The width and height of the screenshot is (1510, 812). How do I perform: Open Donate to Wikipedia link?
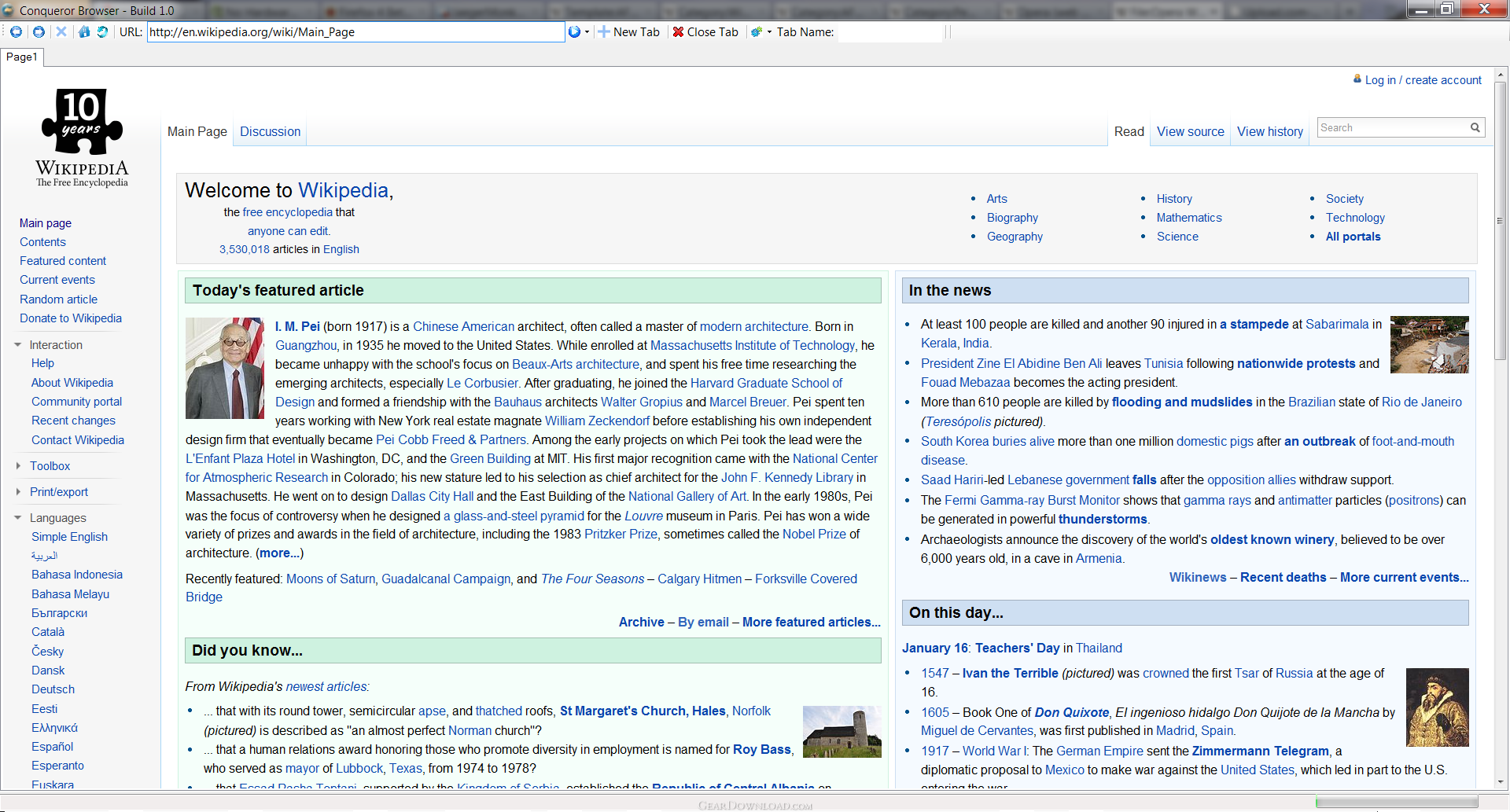click(x=70, y=318)
